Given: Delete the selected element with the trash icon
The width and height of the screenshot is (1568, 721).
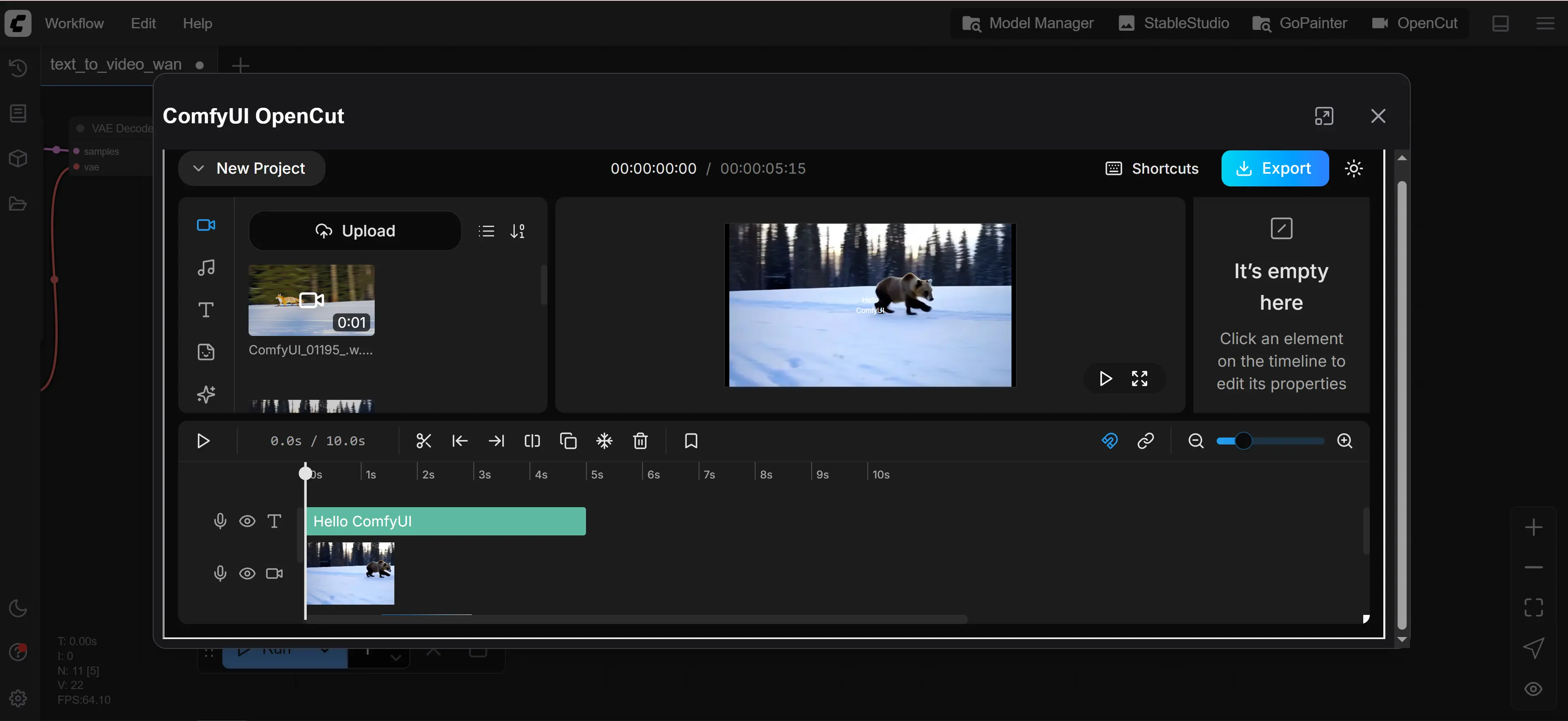Looking at the screenshot, I should point(640,441).
